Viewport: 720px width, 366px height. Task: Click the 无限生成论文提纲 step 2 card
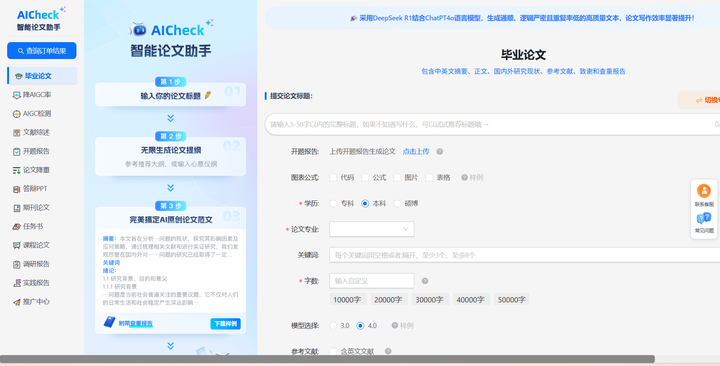170,156
